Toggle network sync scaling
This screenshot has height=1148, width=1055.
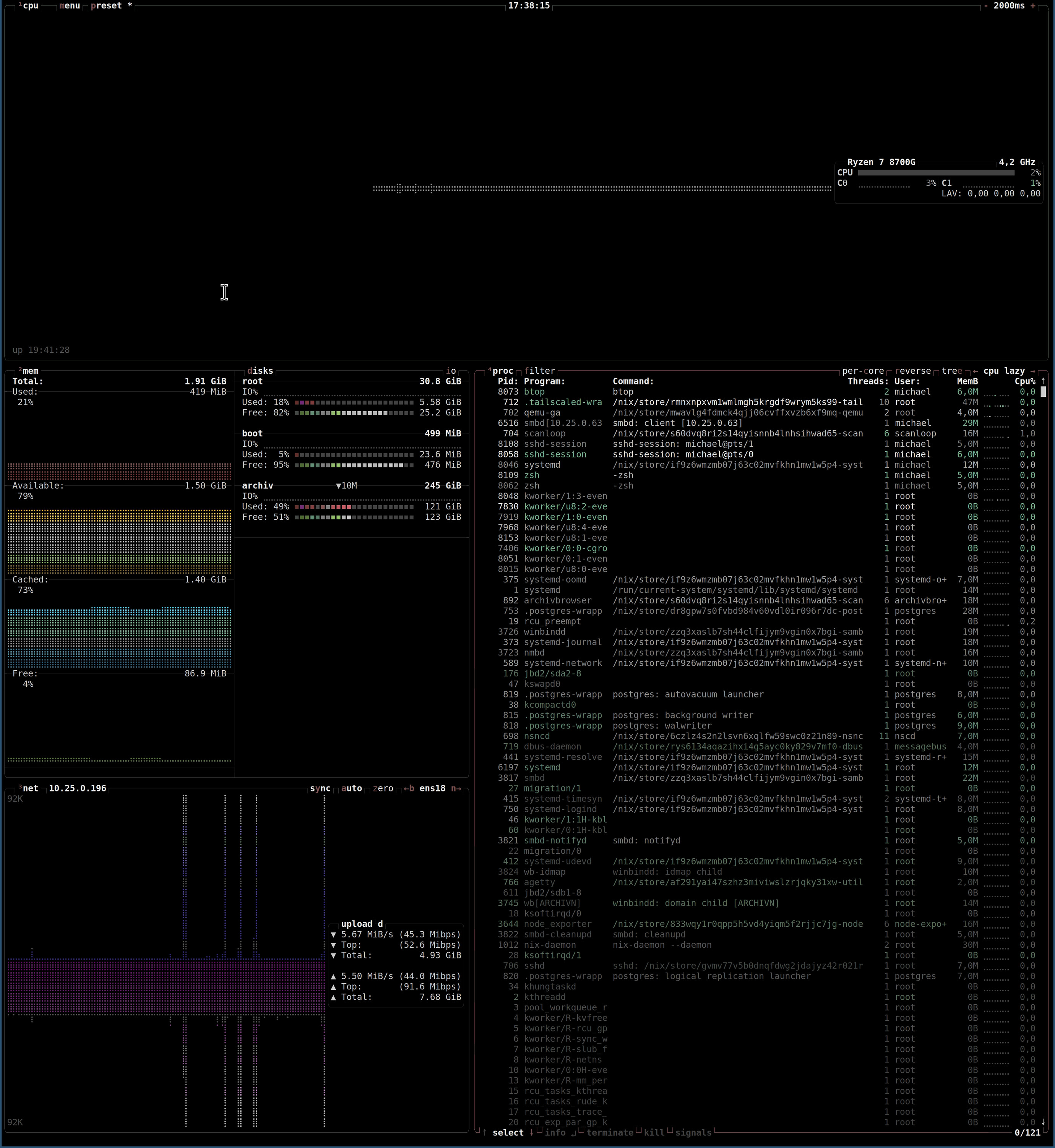320,788
